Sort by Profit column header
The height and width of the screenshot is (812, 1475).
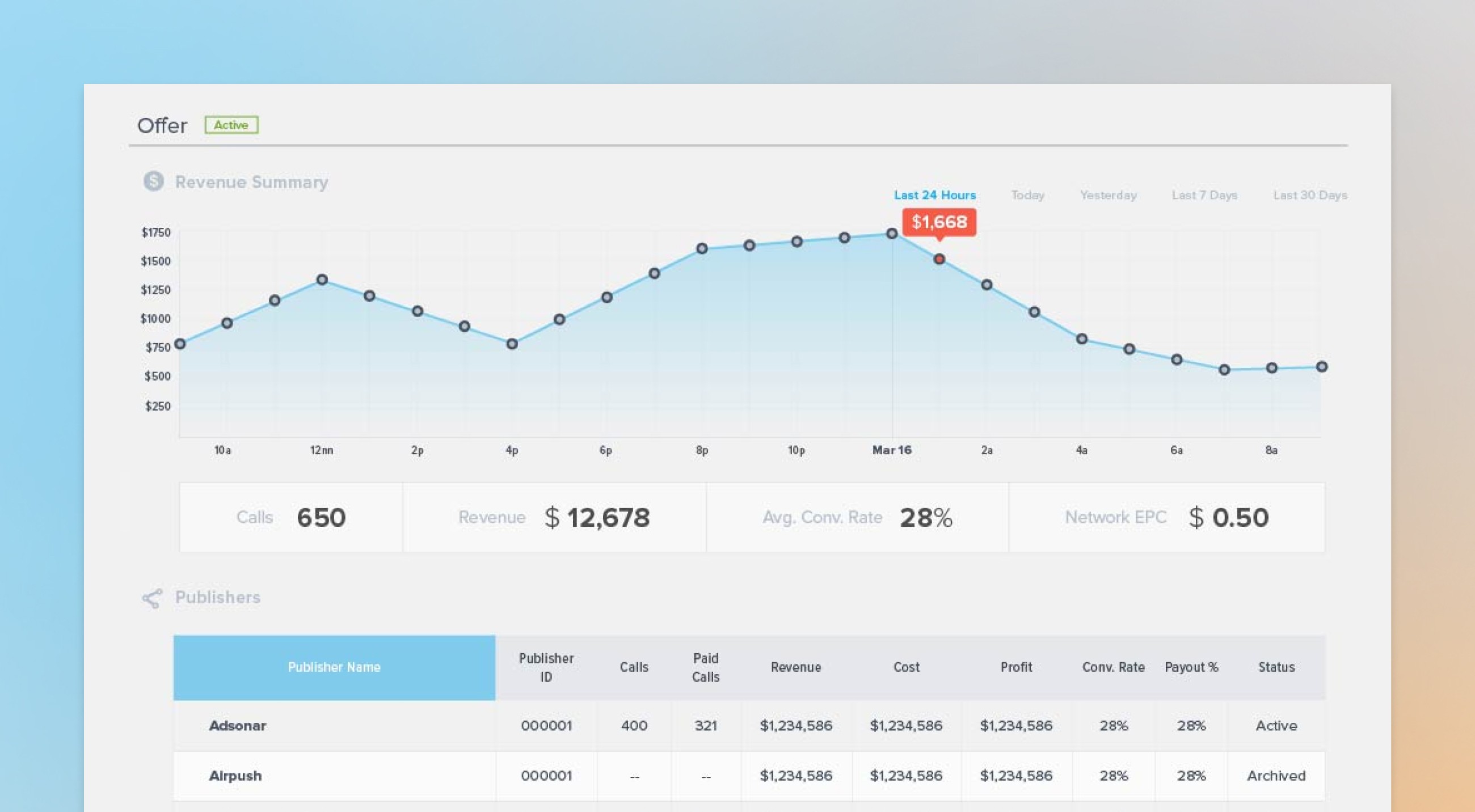click(1017, 667)
